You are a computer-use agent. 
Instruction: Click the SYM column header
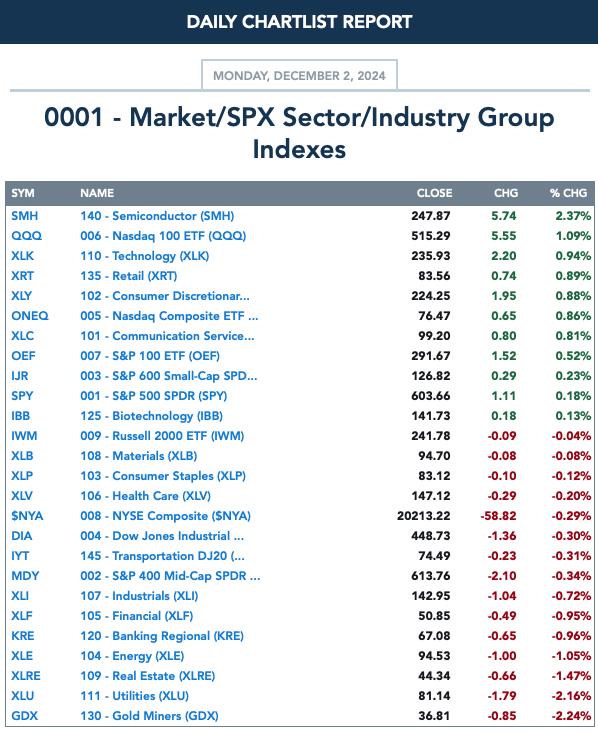click(x=23, y=193)
